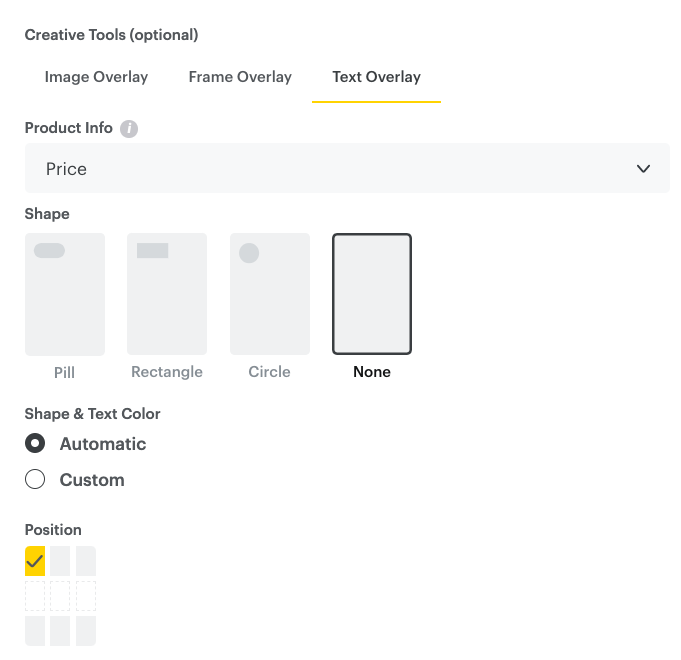Click the middle center position cell
The width and height of the screenshot is (681, 660).
60,596
